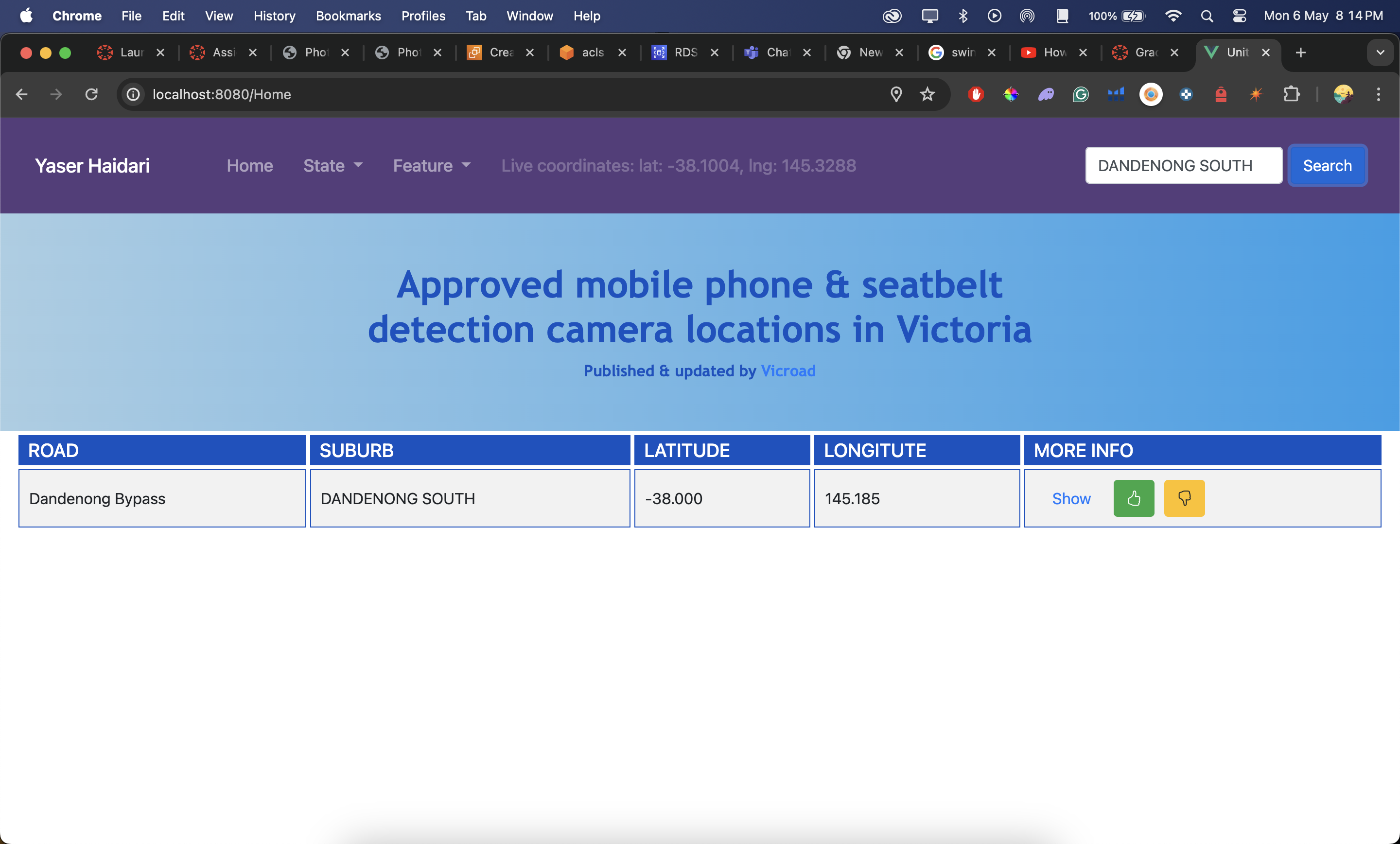Open macOS Spotlight search icon

pyautogui.click(x=1207, y=16)
